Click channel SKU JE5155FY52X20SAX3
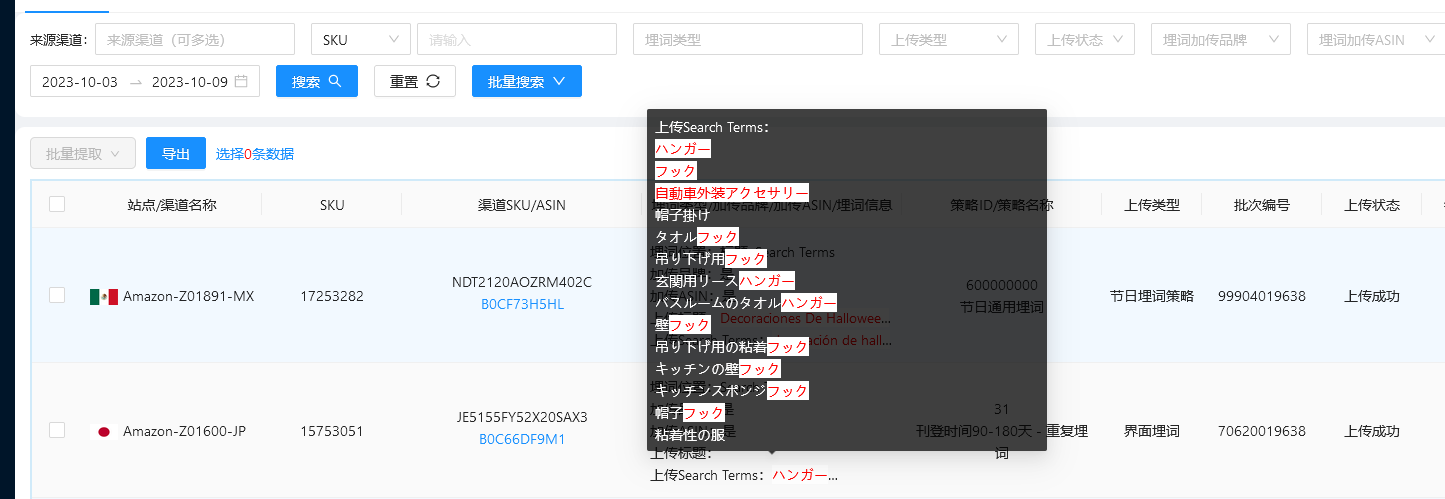This screenshot has width=1445, height=499. pos(522,417)
